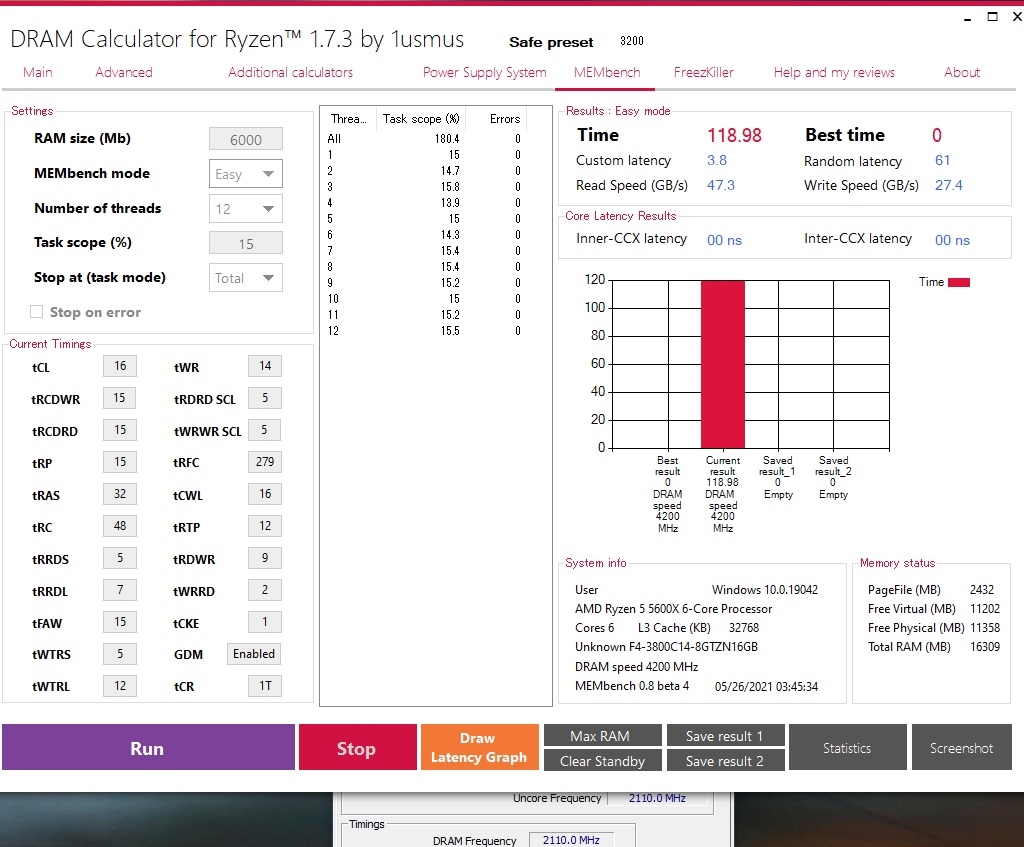Click the tCWL value field

tap(264, 494)
